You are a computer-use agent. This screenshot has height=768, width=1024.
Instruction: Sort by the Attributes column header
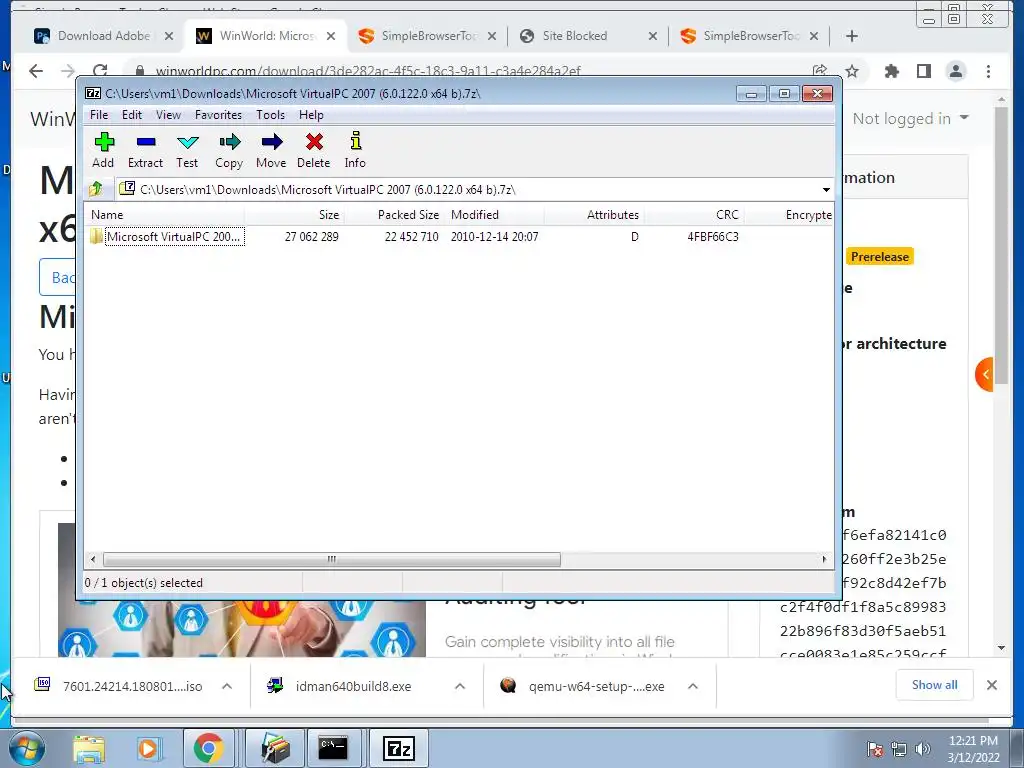click(x=594, y=215)
